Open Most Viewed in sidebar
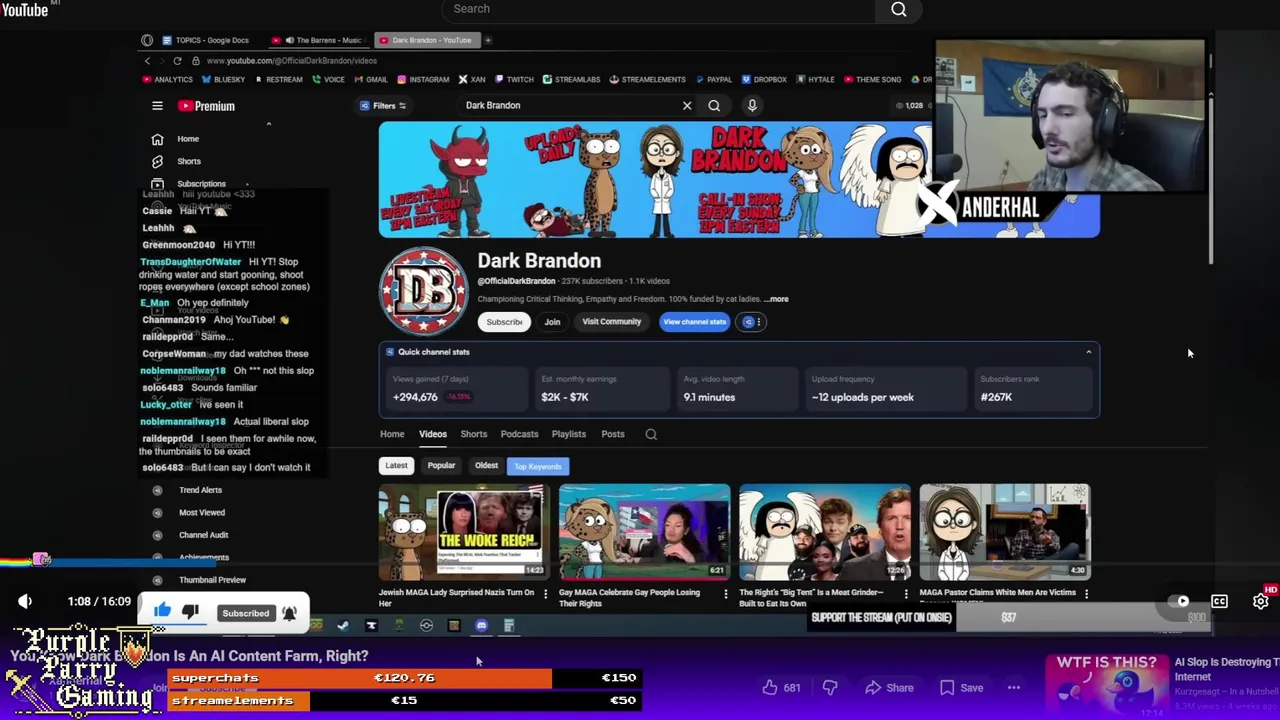The width and height of the screenshot is (1280, 720). [201, 512]
